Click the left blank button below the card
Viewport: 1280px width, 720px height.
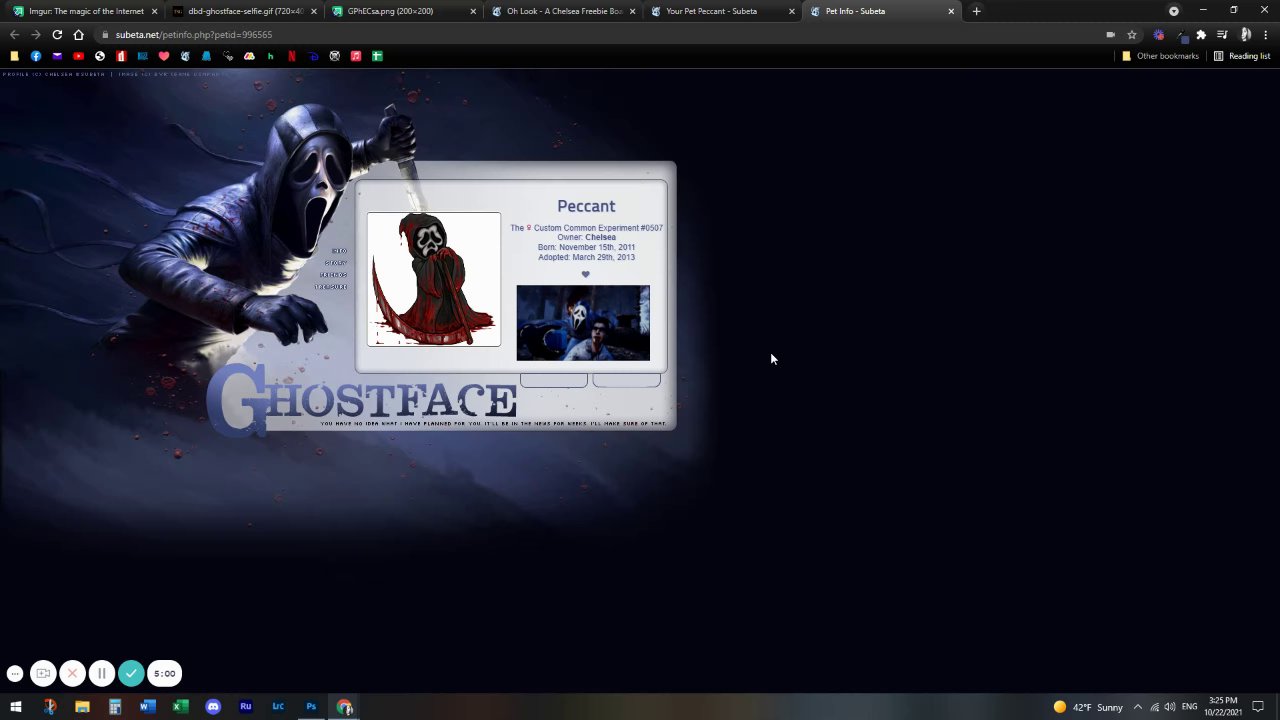coord(553,380)
